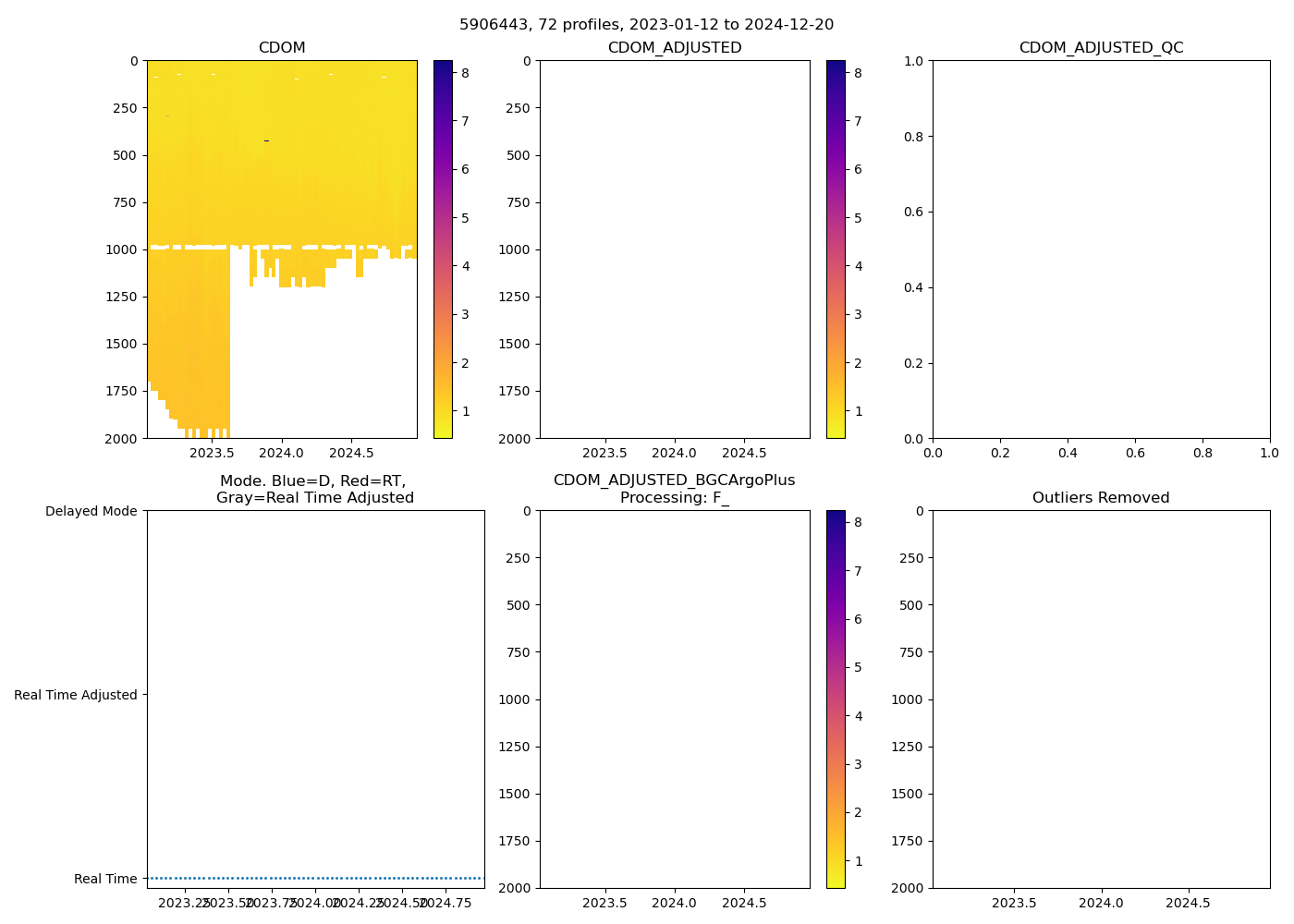Screen dimensions: 1294x924
Task: Click the CDOM_ADJUSTED plot title
Action: click(x=674, y=48)
